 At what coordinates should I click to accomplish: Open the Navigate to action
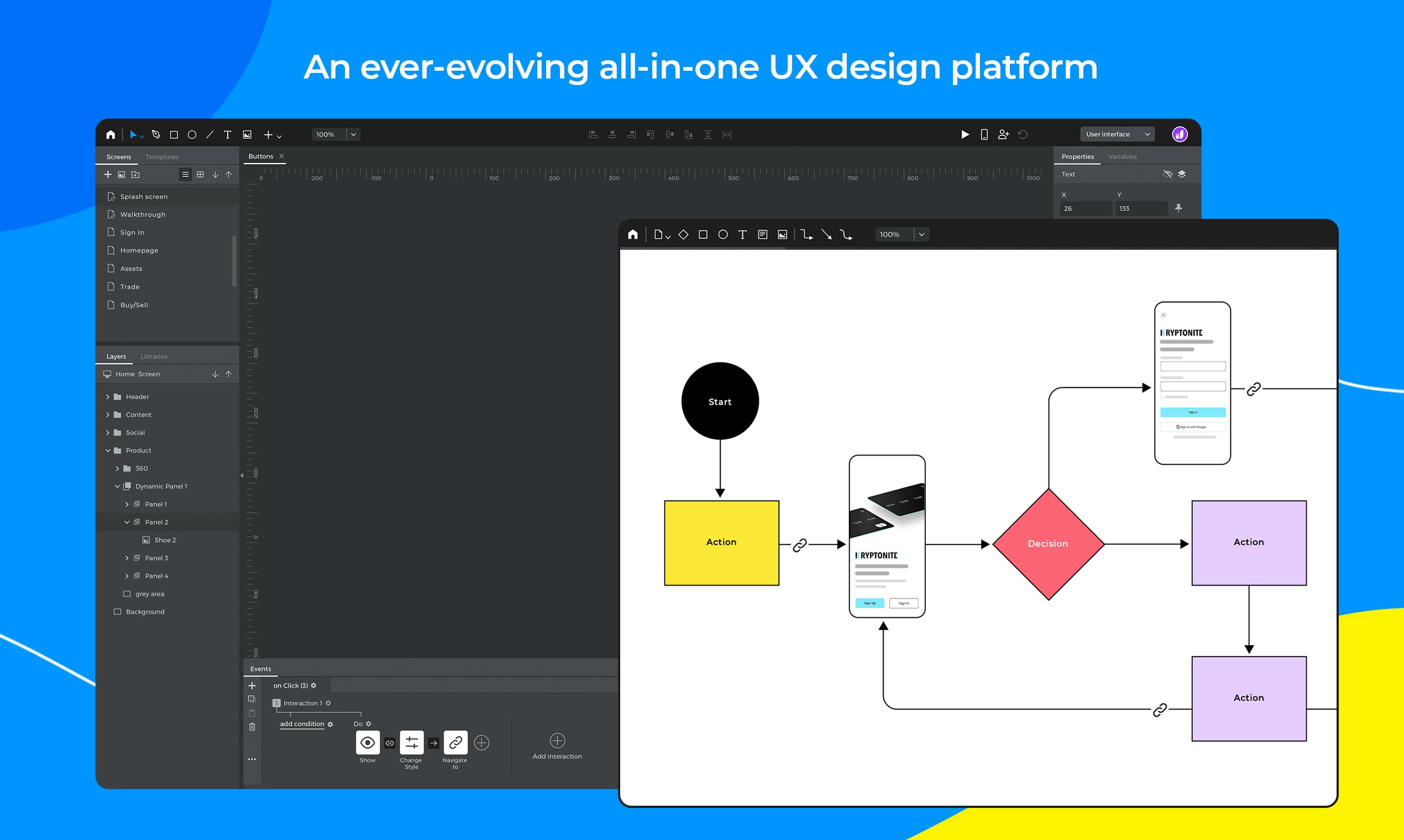coord(455,742)
